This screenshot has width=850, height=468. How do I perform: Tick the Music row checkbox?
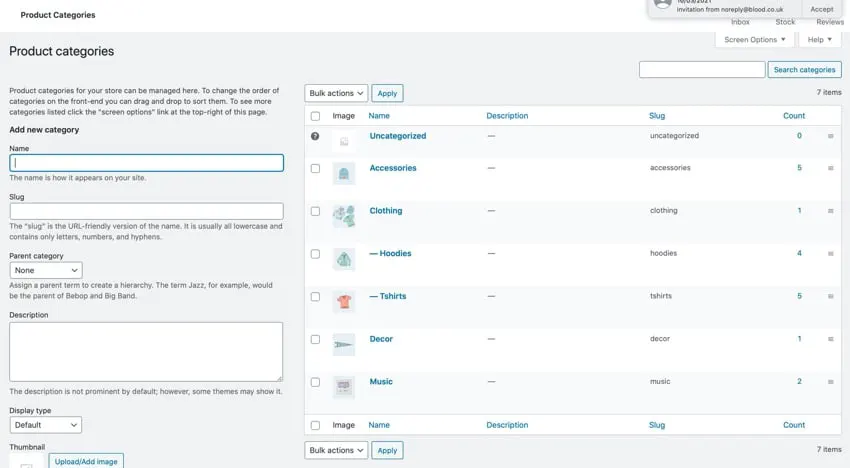(x=315, y=382)
